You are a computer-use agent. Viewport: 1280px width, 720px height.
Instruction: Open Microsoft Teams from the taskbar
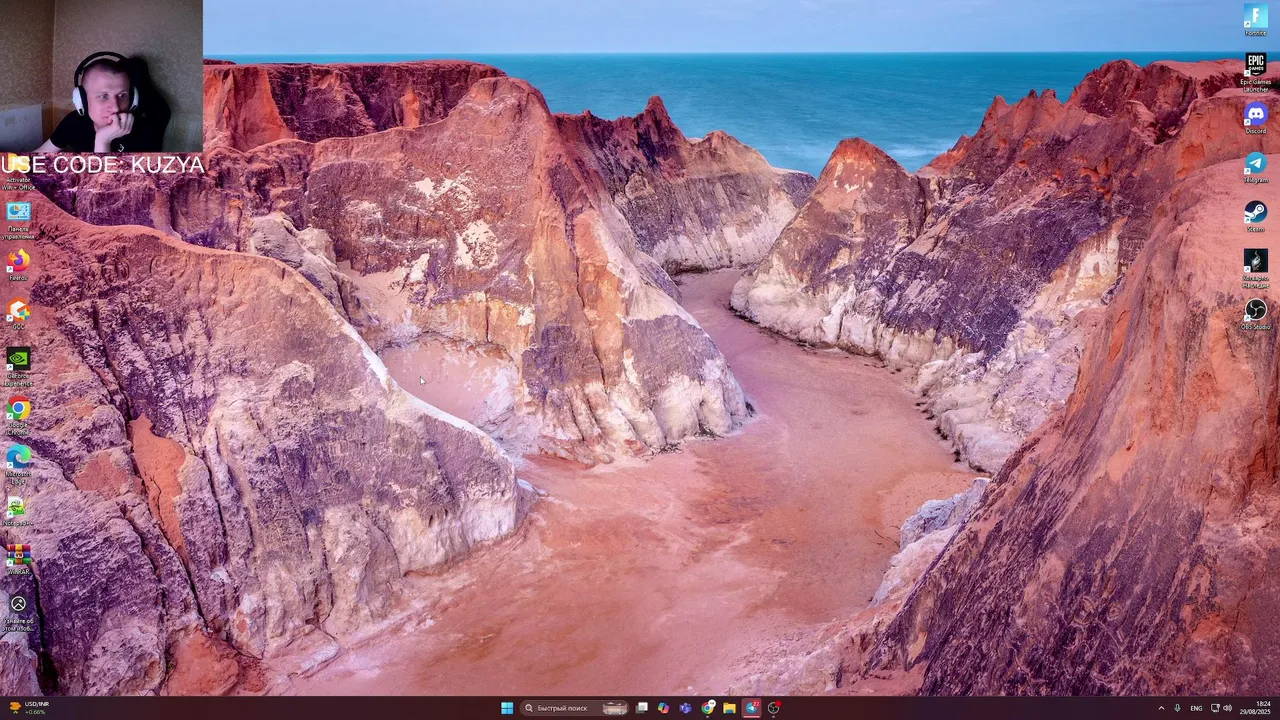click(x=685, y=708)
